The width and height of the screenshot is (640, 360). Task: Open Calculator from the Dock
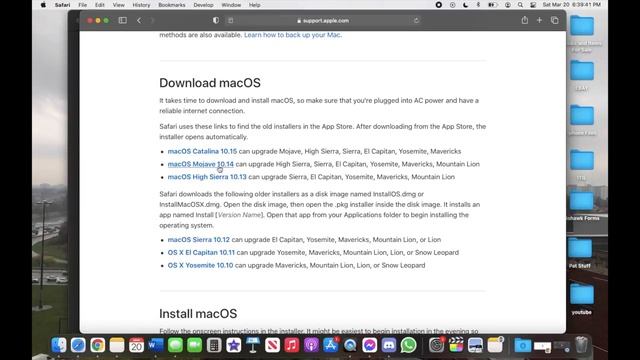coord(214,345)
